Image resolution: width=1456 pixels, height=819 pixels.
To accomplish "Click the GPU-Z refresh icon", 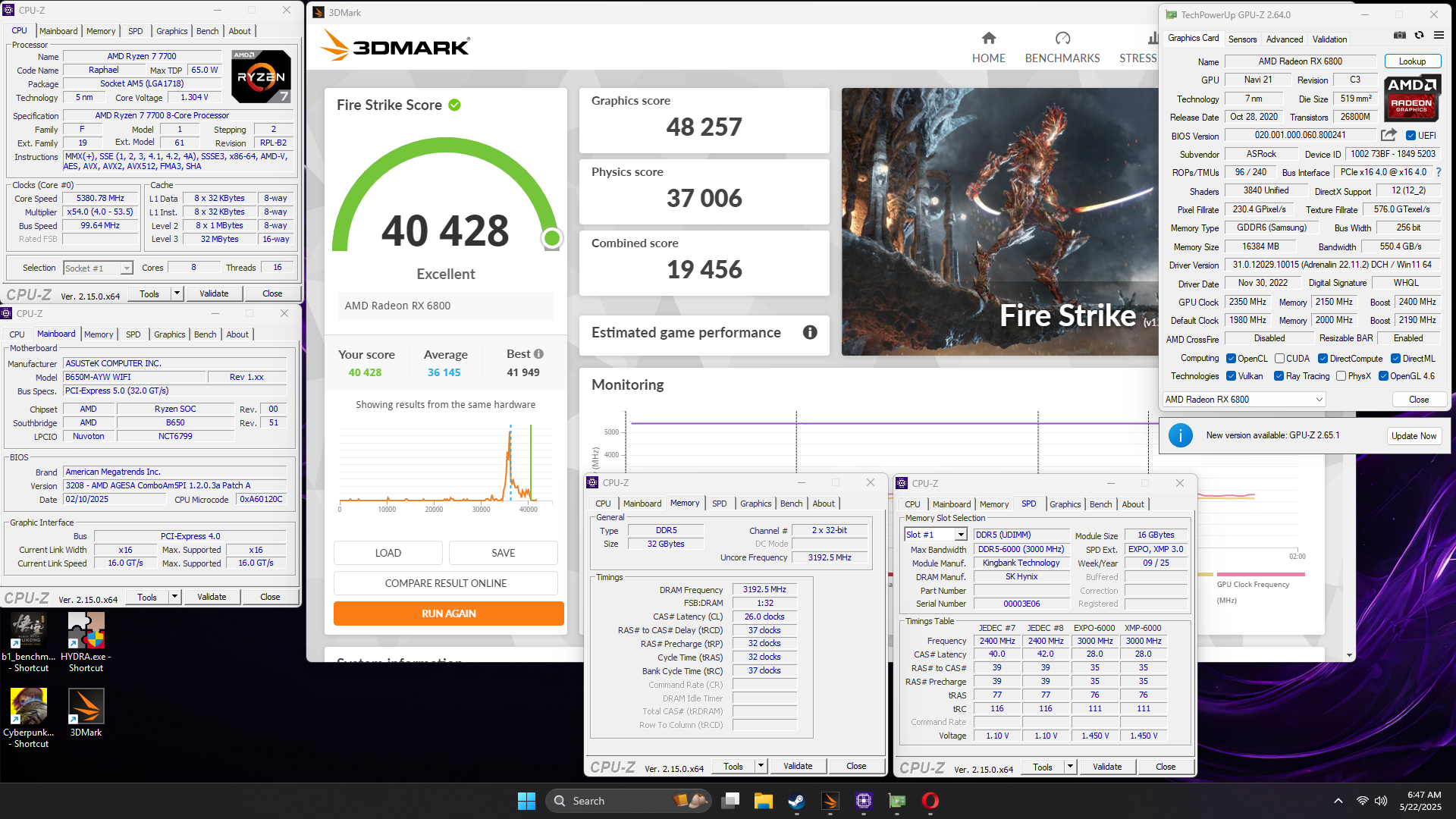I will 1419,35.
